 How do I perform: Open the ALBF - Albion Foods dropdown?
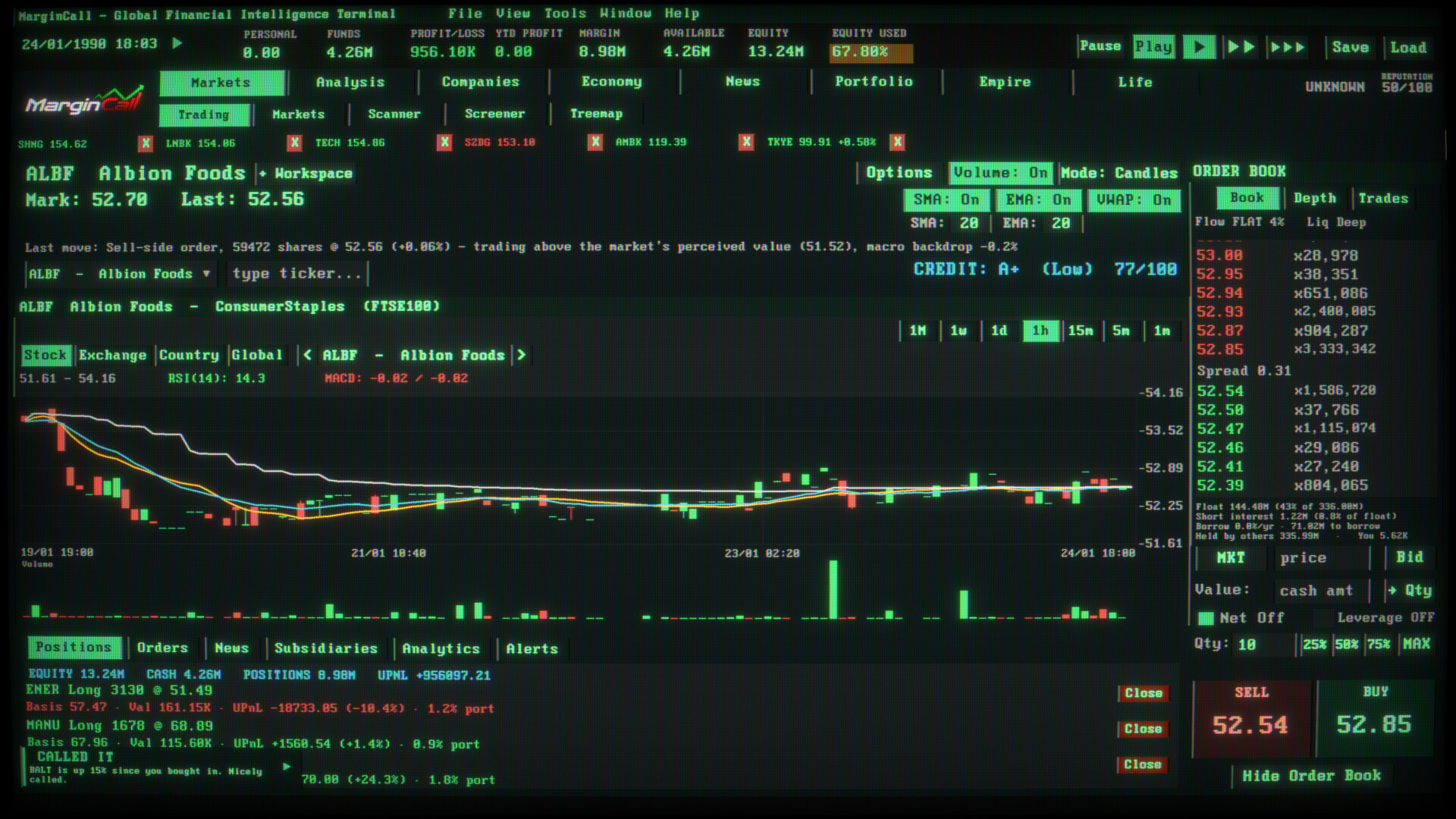pos(121,274)
